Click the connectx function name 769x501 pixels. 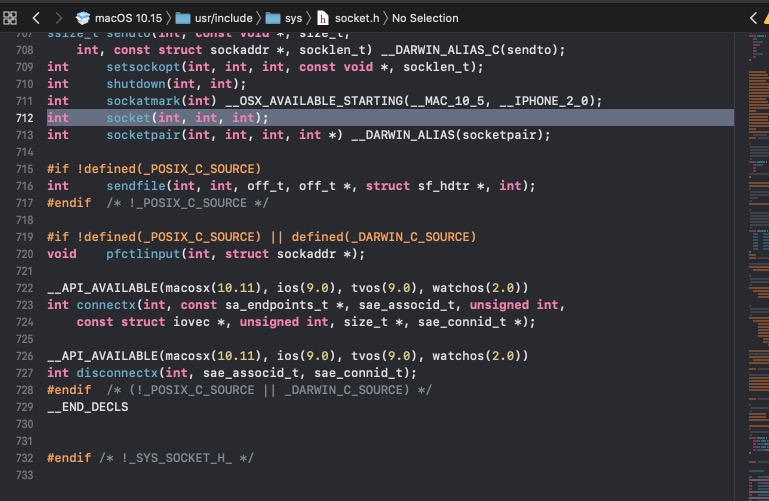[x=107, y=305]
